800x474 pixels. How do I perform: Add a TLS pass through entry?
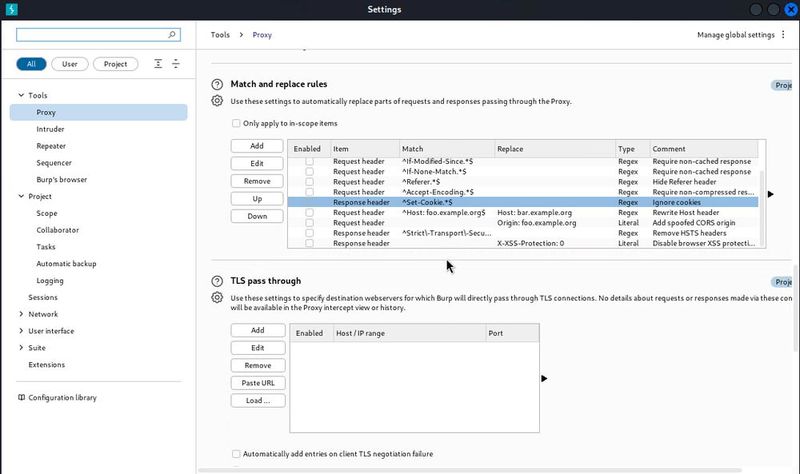pyautogui.click(x=258, y=330)
